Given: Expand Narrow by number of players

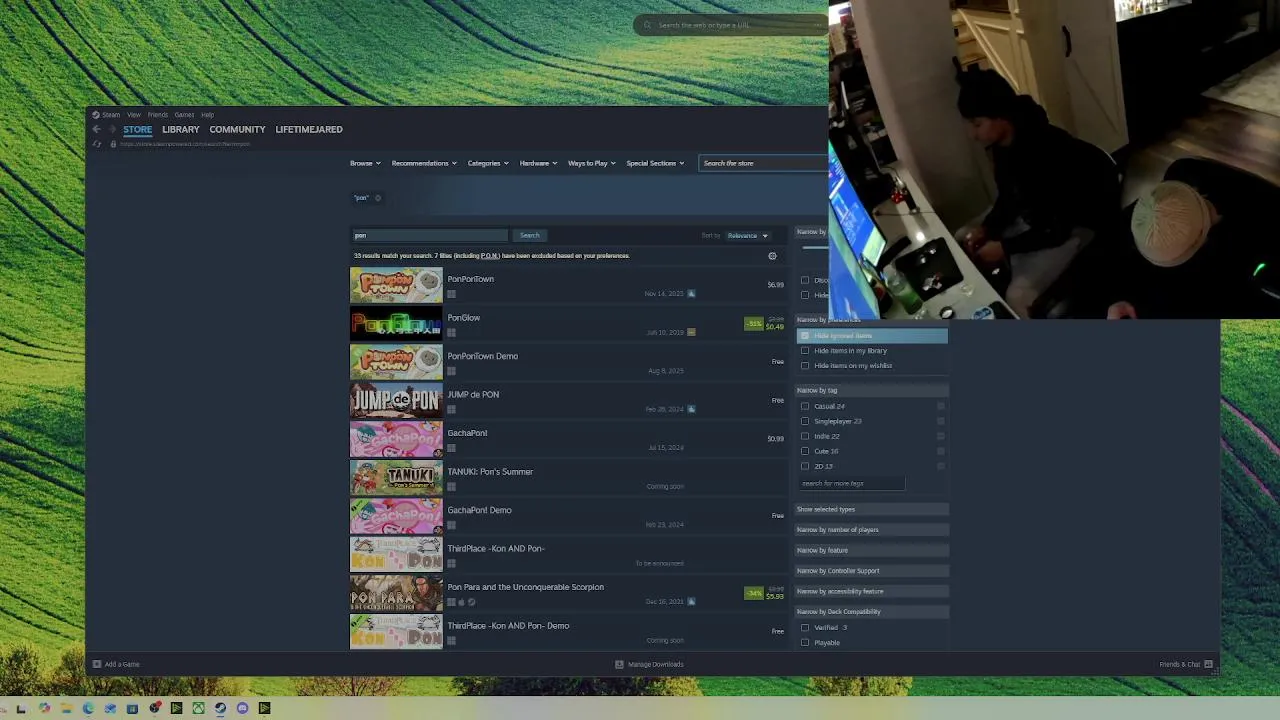Looking at the screenshot, I should [872, 530].
